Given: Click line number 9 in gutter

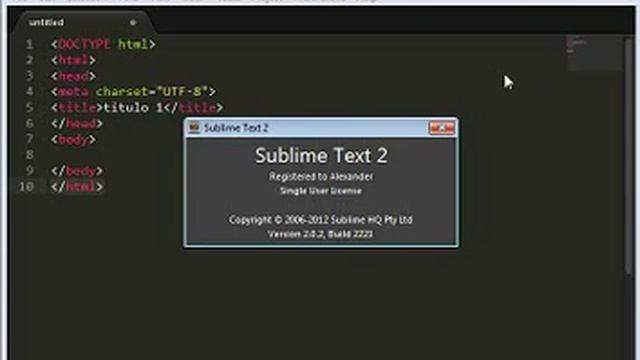Looking at the screenshot, I should click(x=29, y=171).
